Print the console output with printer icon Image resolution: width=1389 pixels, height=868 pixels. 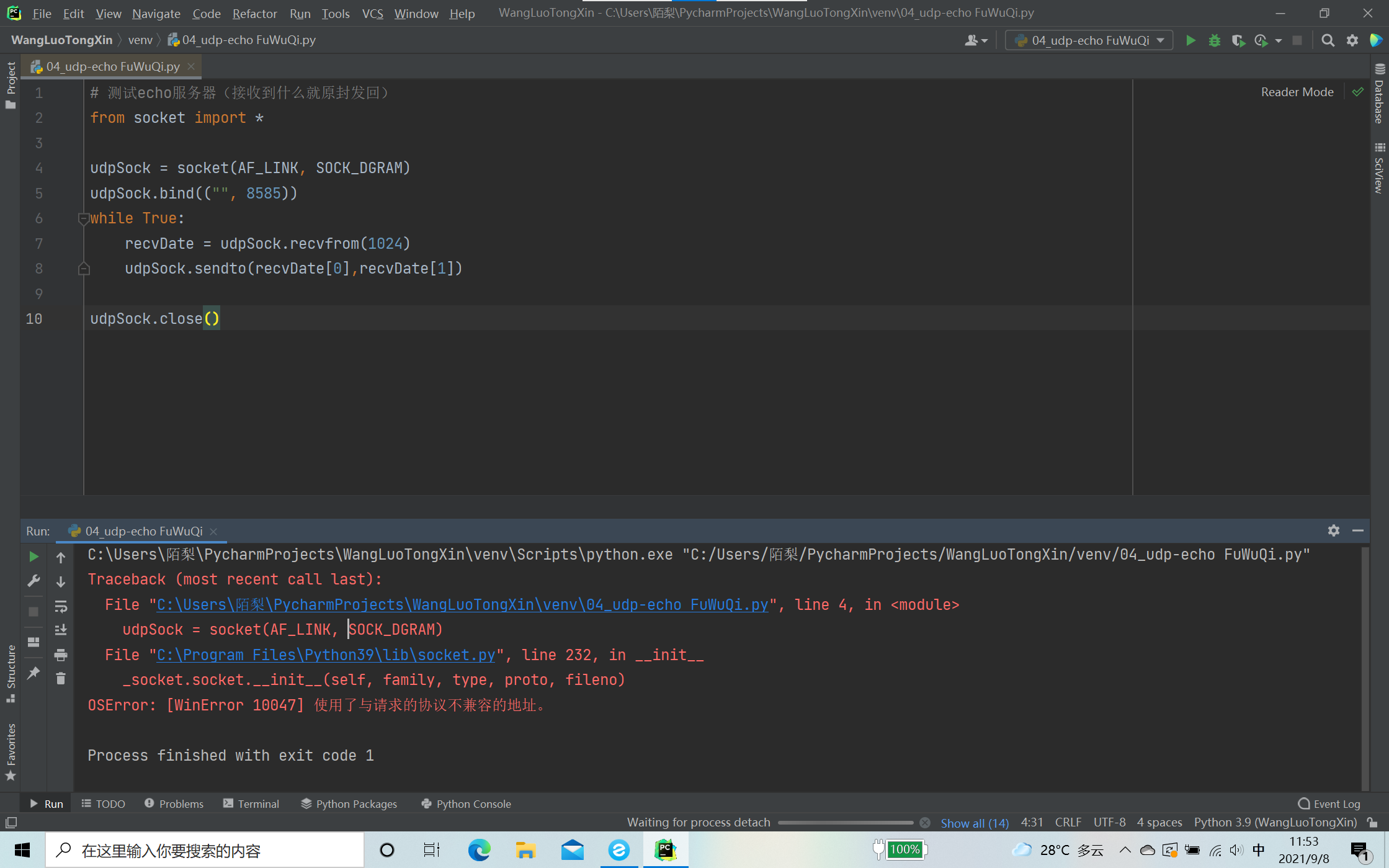point(61,655)
